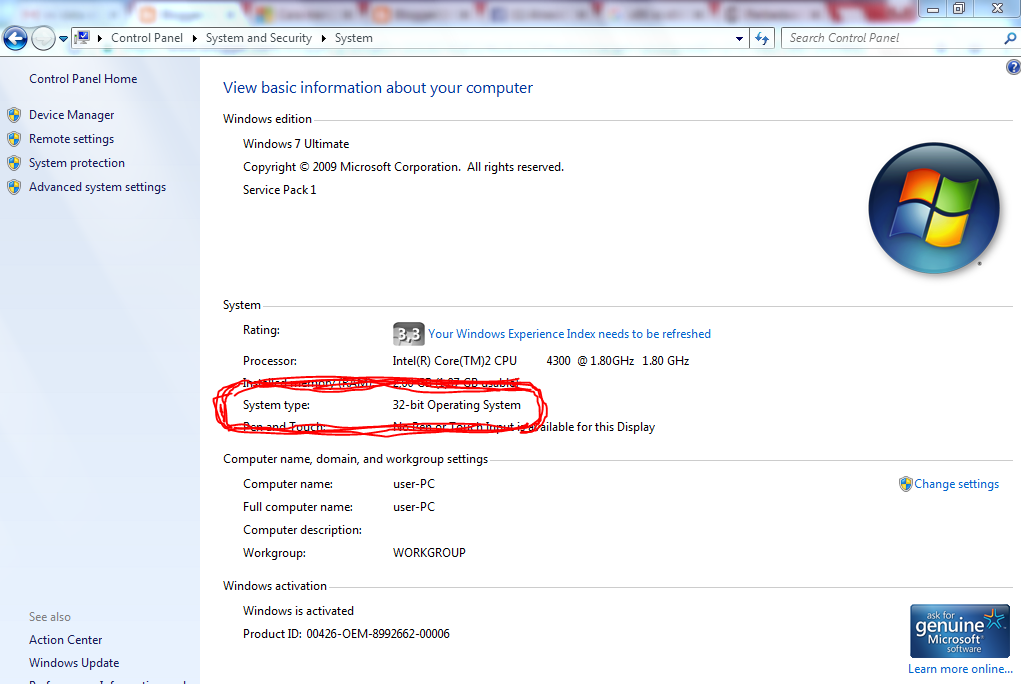Click the magnifier icon in Search Control Panel
1021x684 pixels.
click(1008, 37)
